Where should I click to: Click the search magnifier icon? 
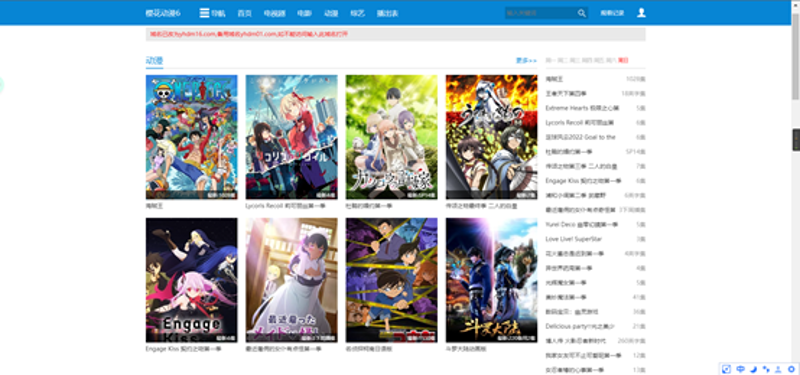(x=582, y=13)
